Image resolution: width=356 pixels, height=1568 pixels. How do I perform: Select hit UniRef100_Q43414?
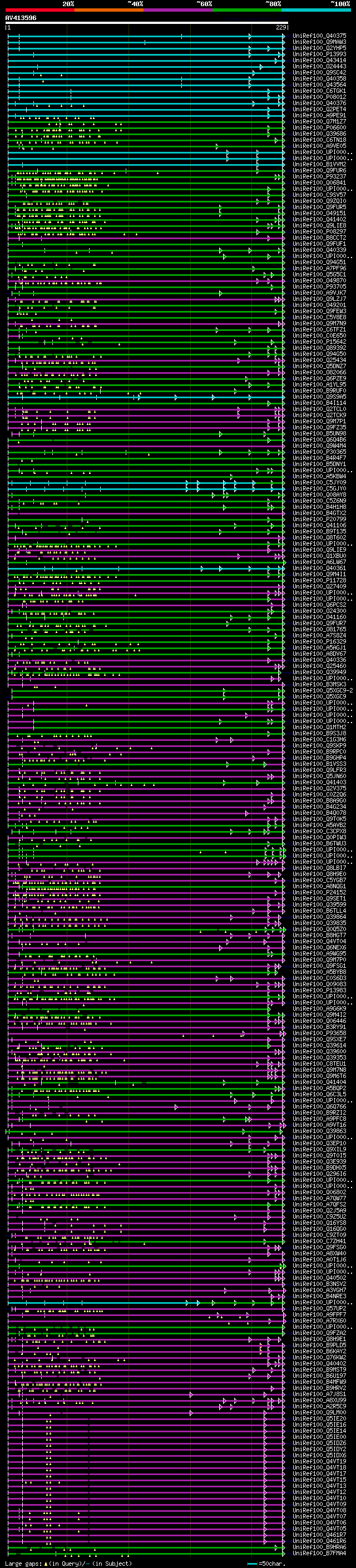pyautogui.click(x=319, y=60)
